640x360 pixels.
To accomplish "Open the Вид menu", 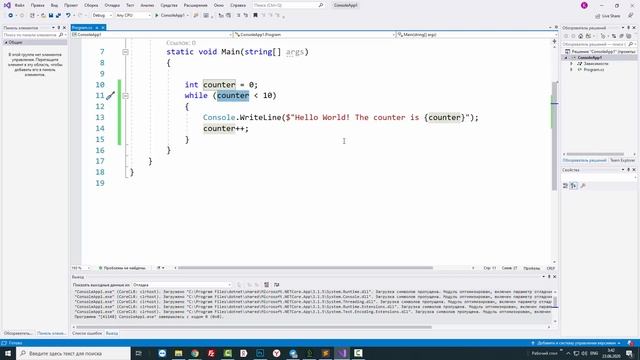I will tap(54, 5).
